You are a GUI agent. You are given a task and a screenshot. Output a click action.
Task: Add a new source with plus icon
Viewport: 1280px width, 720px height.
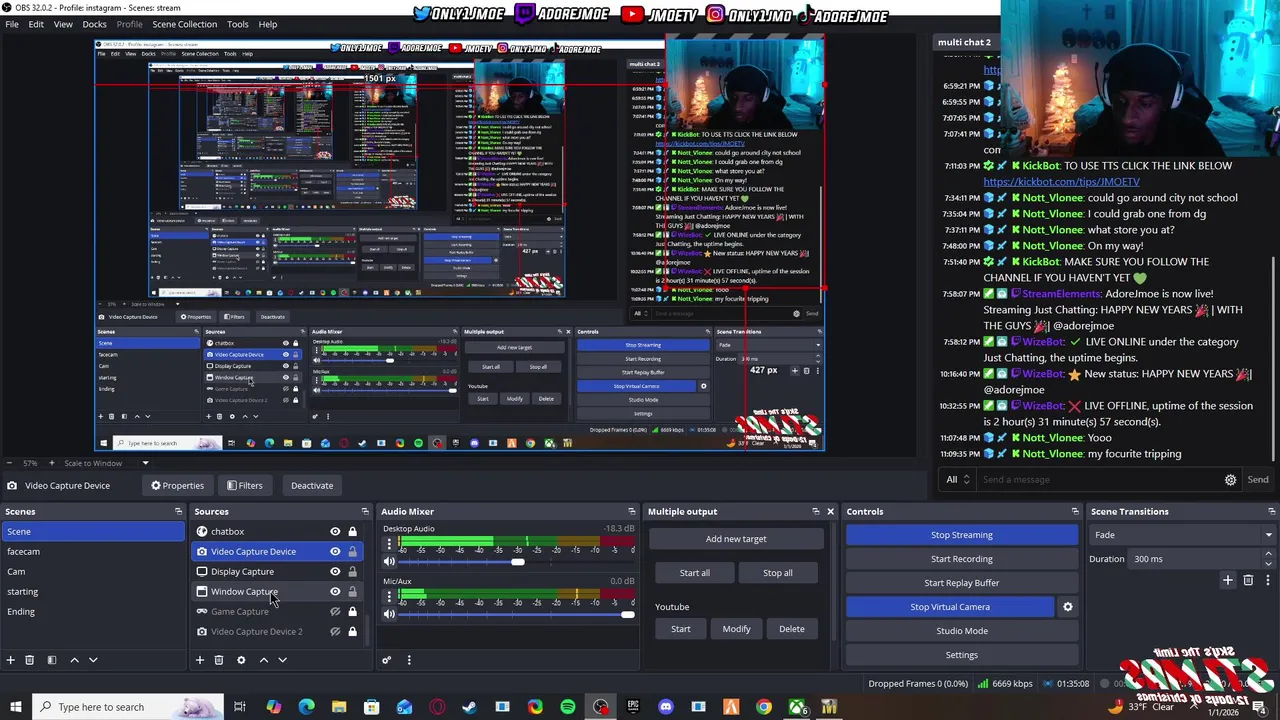pos(199,660)
